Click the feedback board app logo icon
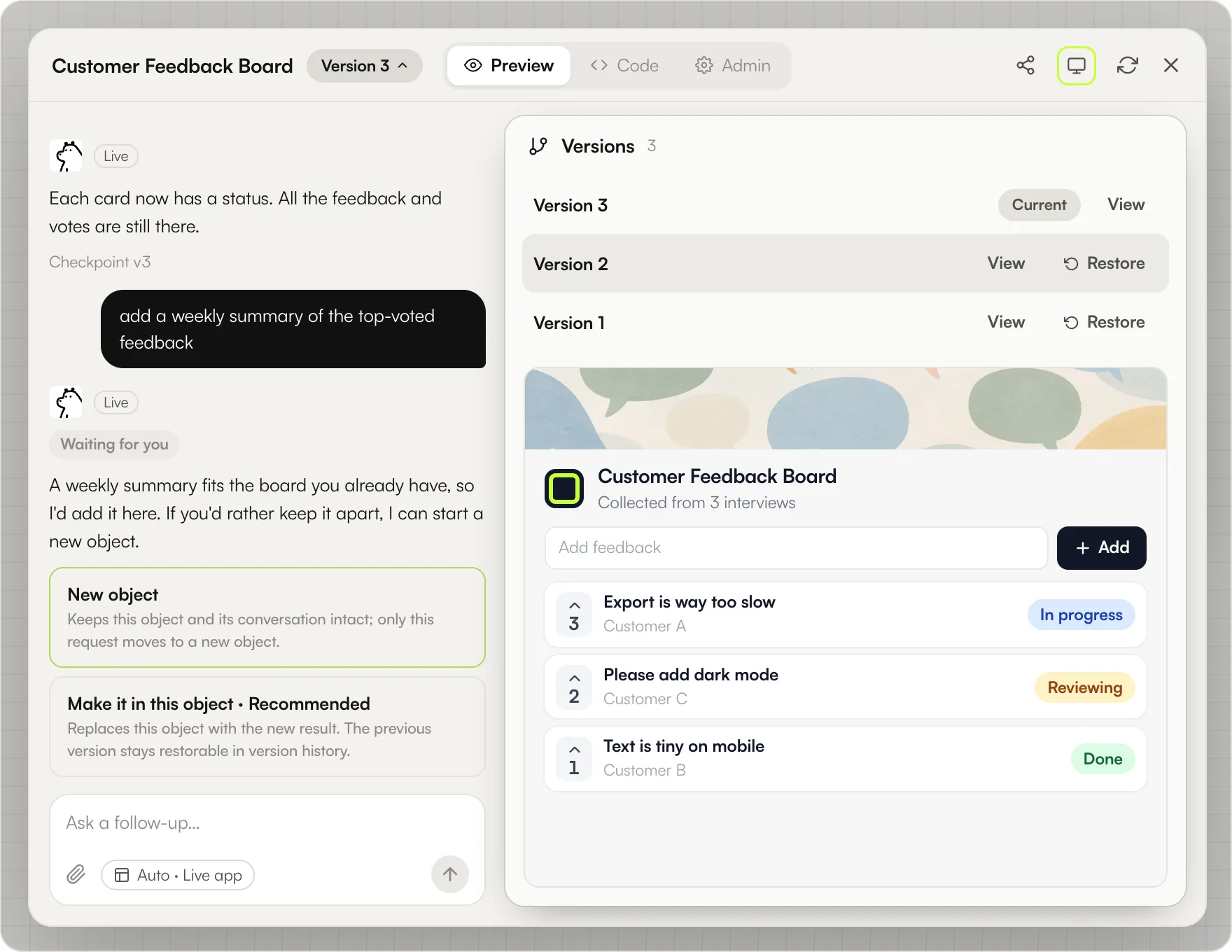 pyautogui.click(x=564, y=489)
